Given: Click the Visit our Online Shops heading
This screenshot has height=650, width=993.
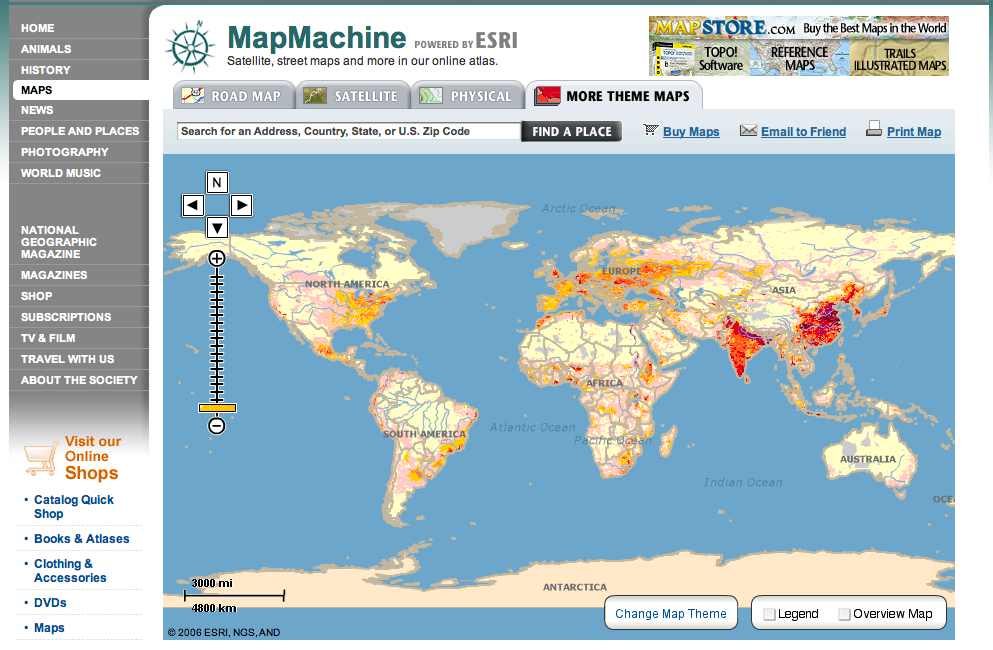Looking at the screenshot, I should pyautogui.click(x=92, y=457).
